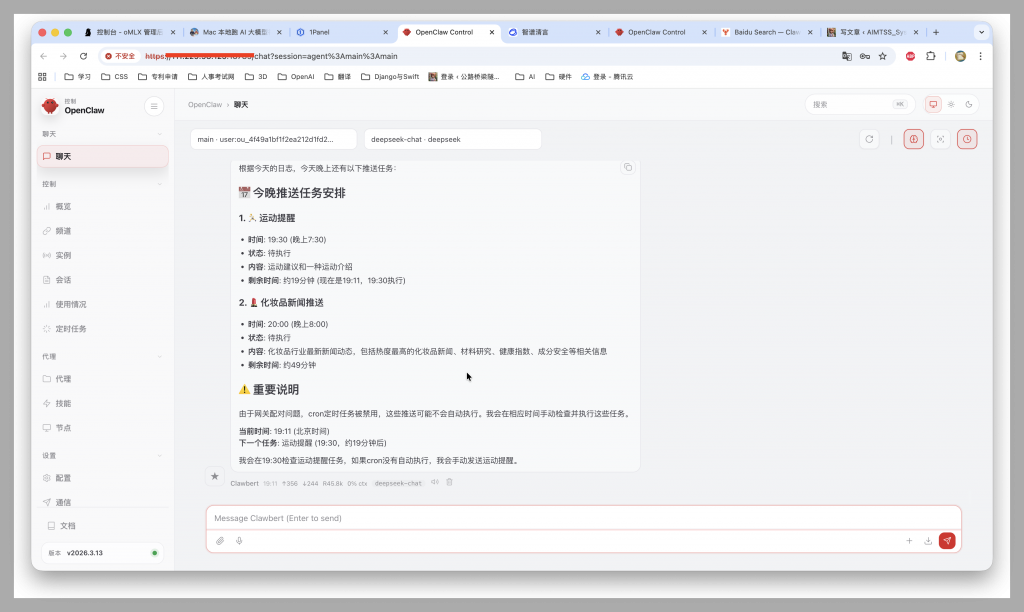
Task: Refresh the chat with the reload icon
Action: (x=869, y=140)
